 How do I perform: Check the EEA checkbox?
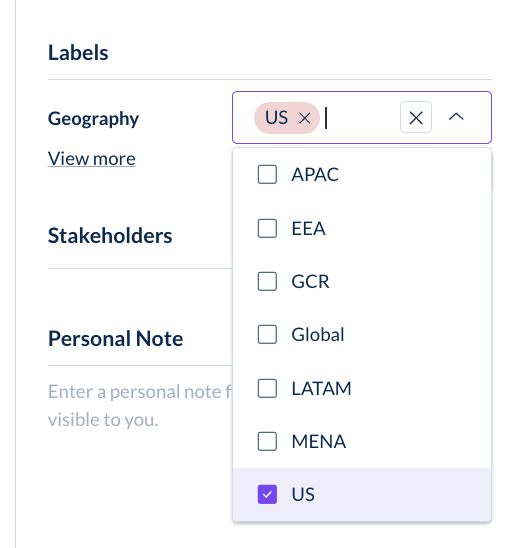click(x=267, y=228)
